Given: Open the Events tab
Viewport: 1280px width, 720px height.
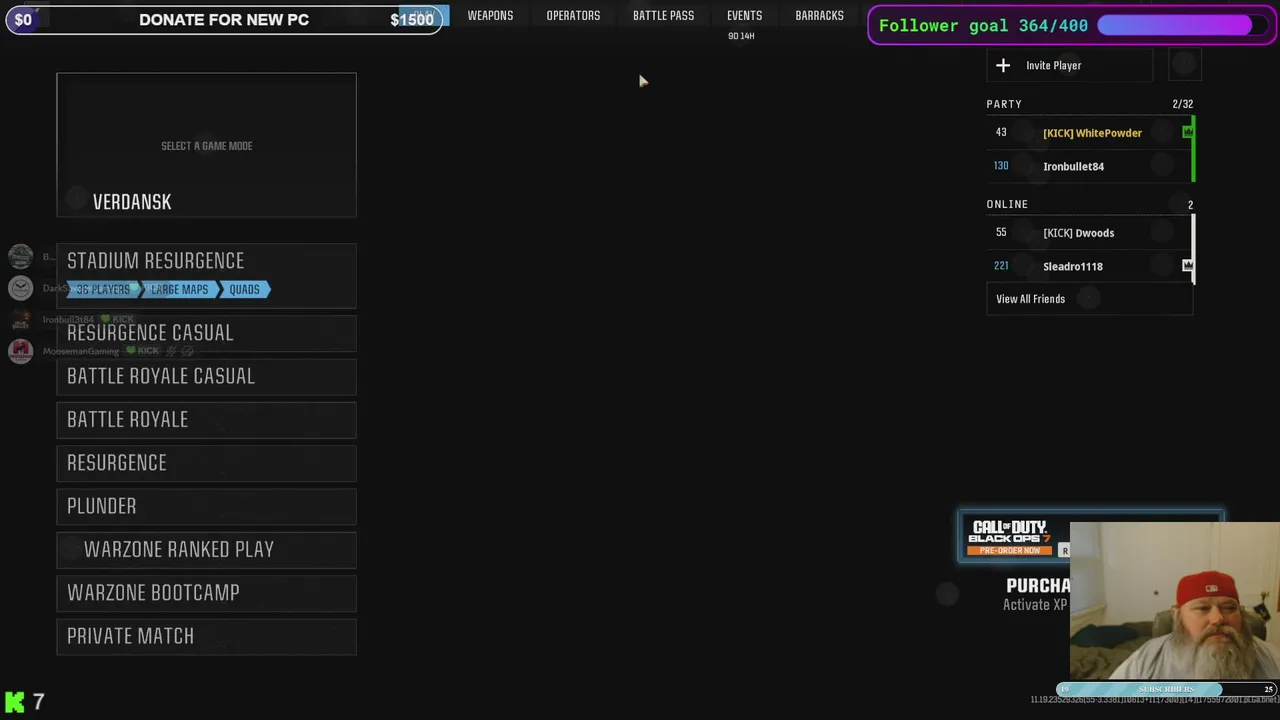Looking at the screenshot, I should click(x=744, y=16).
